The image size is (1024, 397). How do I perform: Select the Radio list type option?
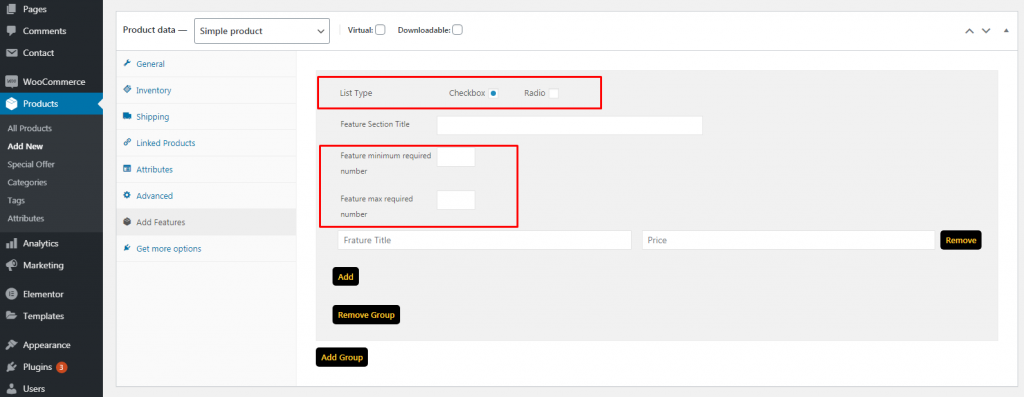coord(554,93)
